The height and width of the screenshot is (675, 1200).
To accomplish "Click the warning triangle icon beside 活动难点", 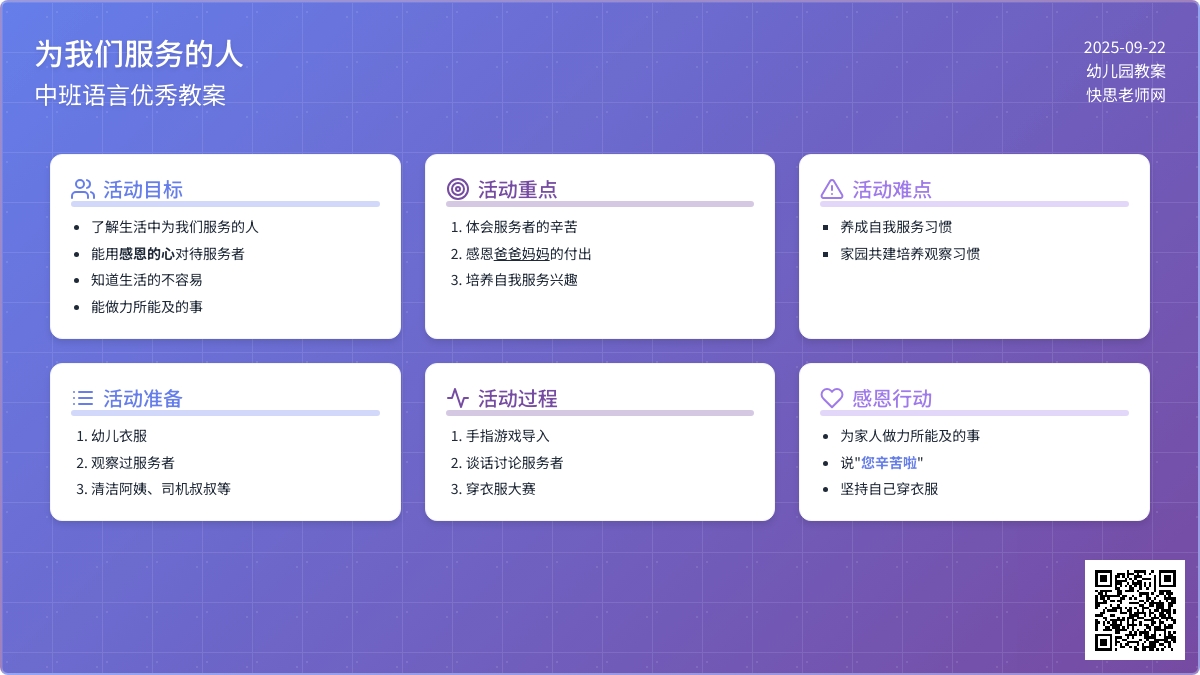I will click(x=831, y=189).
